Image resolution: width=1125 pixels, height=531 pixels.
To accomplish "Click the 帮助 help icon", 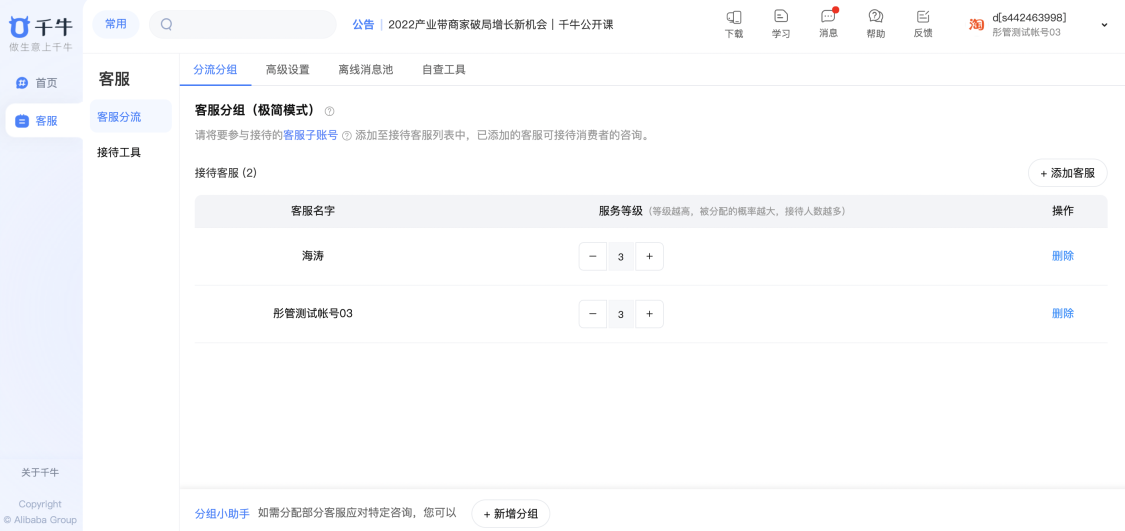I will pyautogui.click(x=875, y=18).
